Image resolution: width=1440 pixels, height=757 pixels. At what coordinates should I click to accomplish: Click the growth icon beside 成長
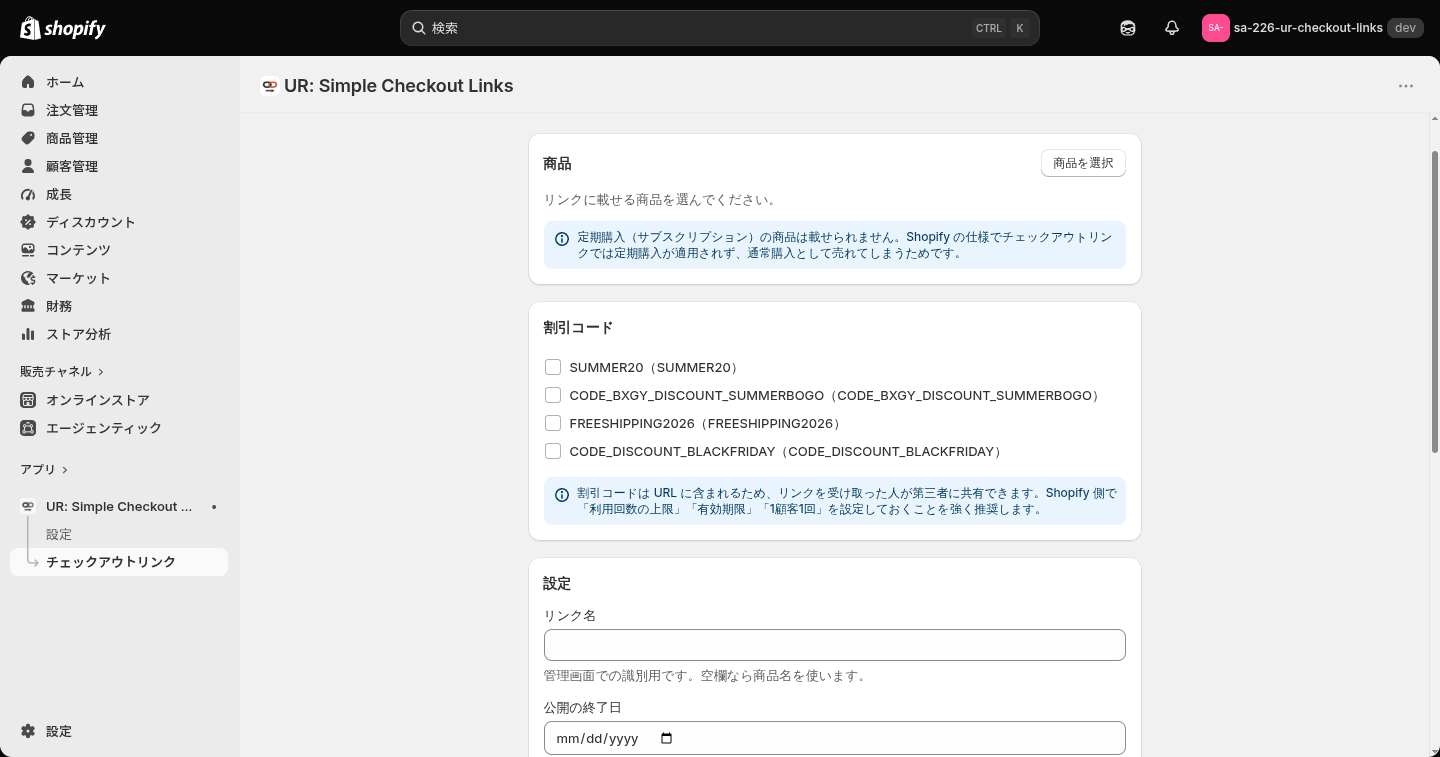(28, 194)
